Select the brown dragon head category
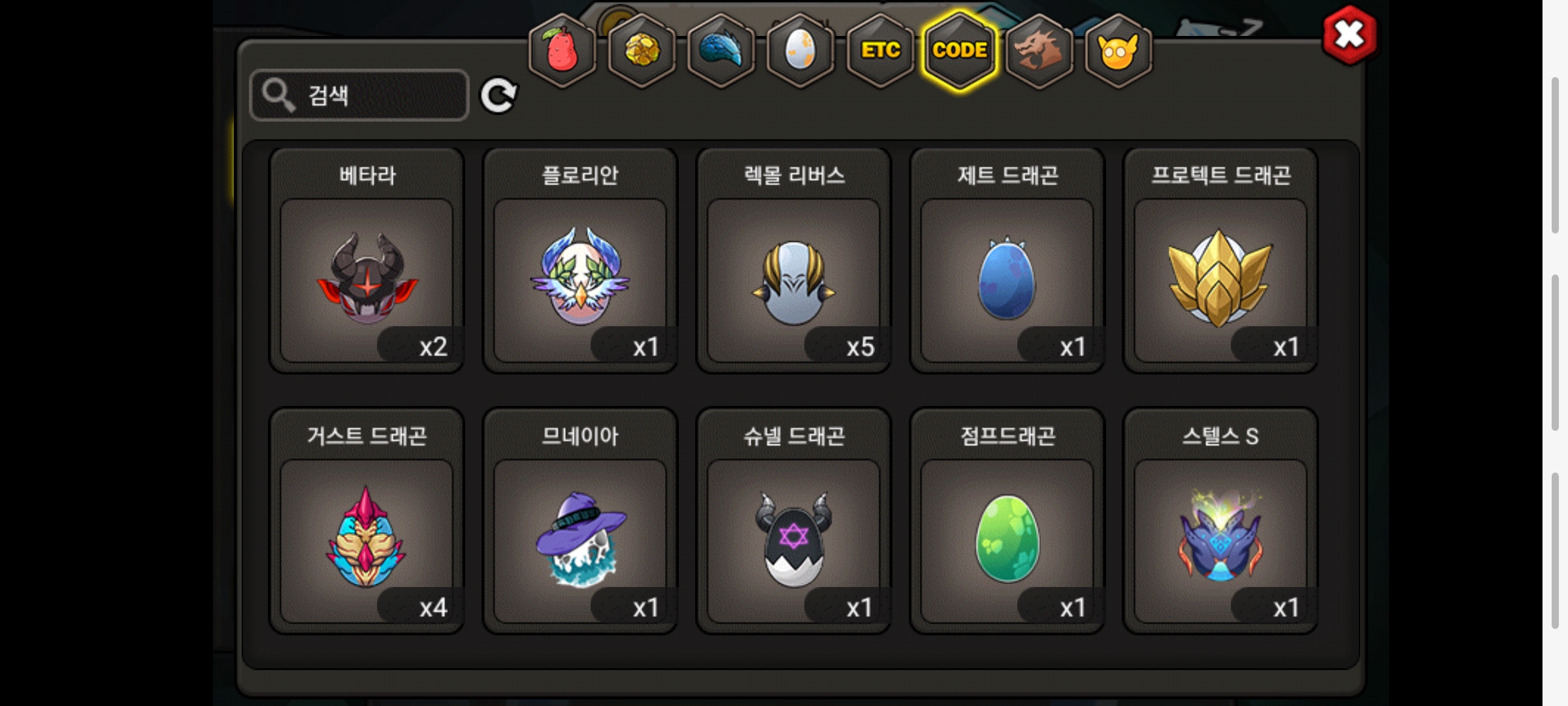 tap(1039, 50)
